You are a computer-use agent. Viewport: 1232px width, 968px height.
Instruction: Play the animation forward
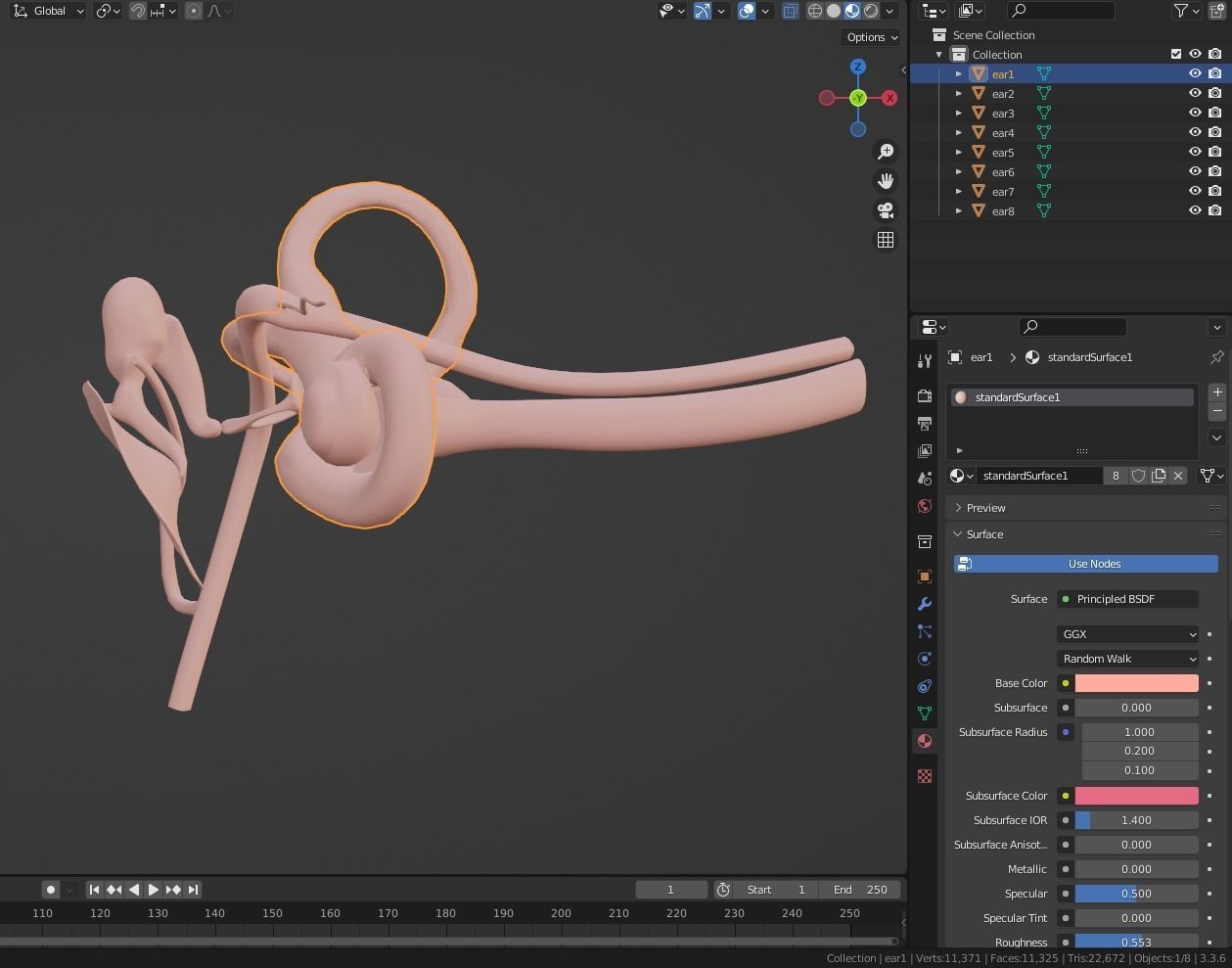pos(154,890)
